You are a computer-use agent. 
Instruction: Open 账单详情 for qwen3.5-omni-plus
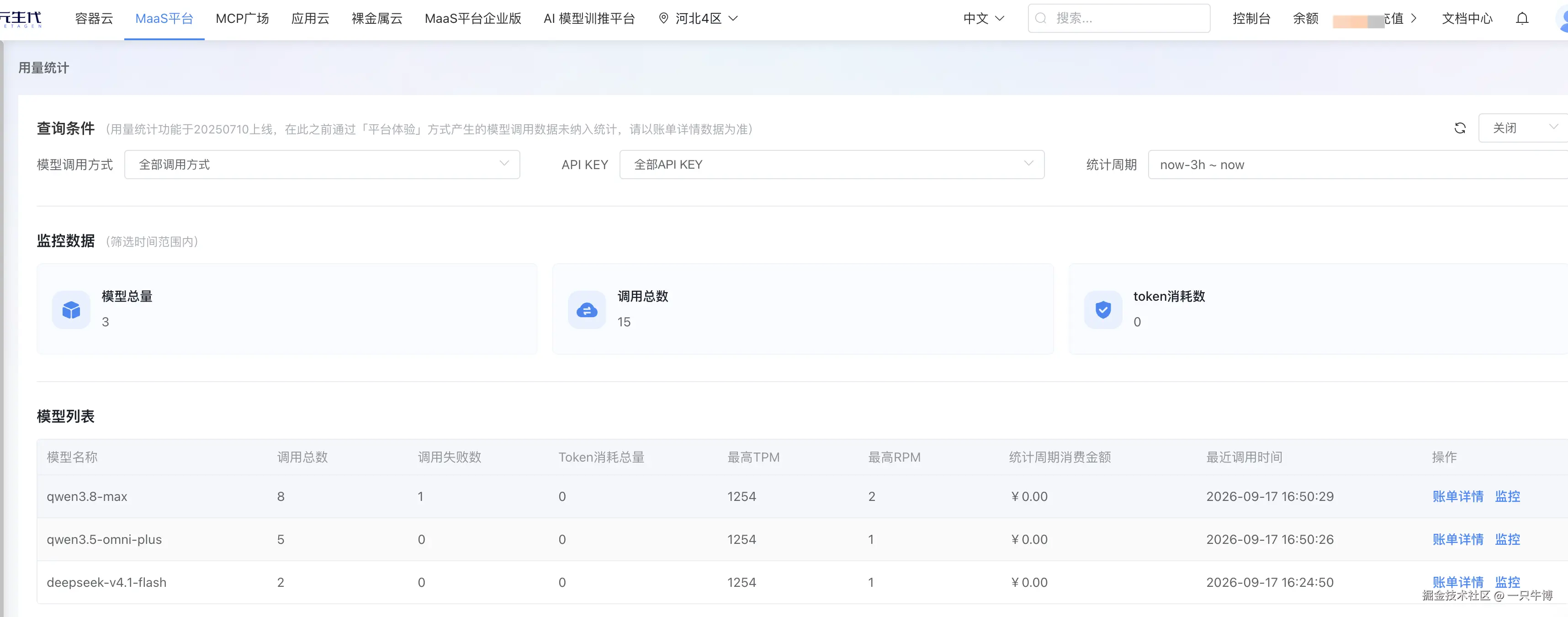1458,539
